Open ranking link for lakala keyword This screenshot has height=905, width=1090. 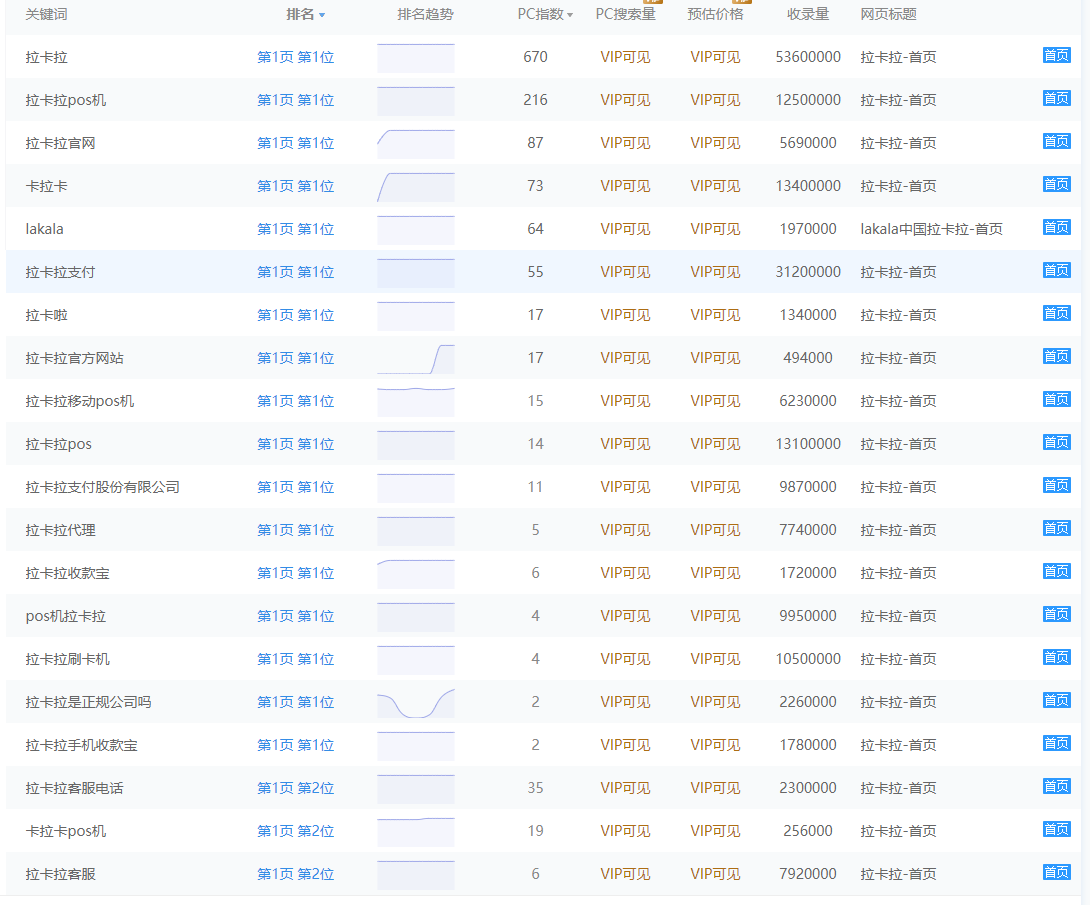point(295,229)
